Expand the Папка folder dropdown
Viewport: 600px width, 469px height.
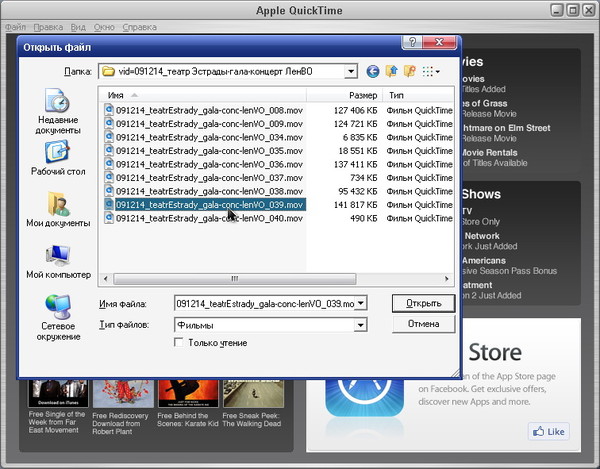(x=351, y=71)
